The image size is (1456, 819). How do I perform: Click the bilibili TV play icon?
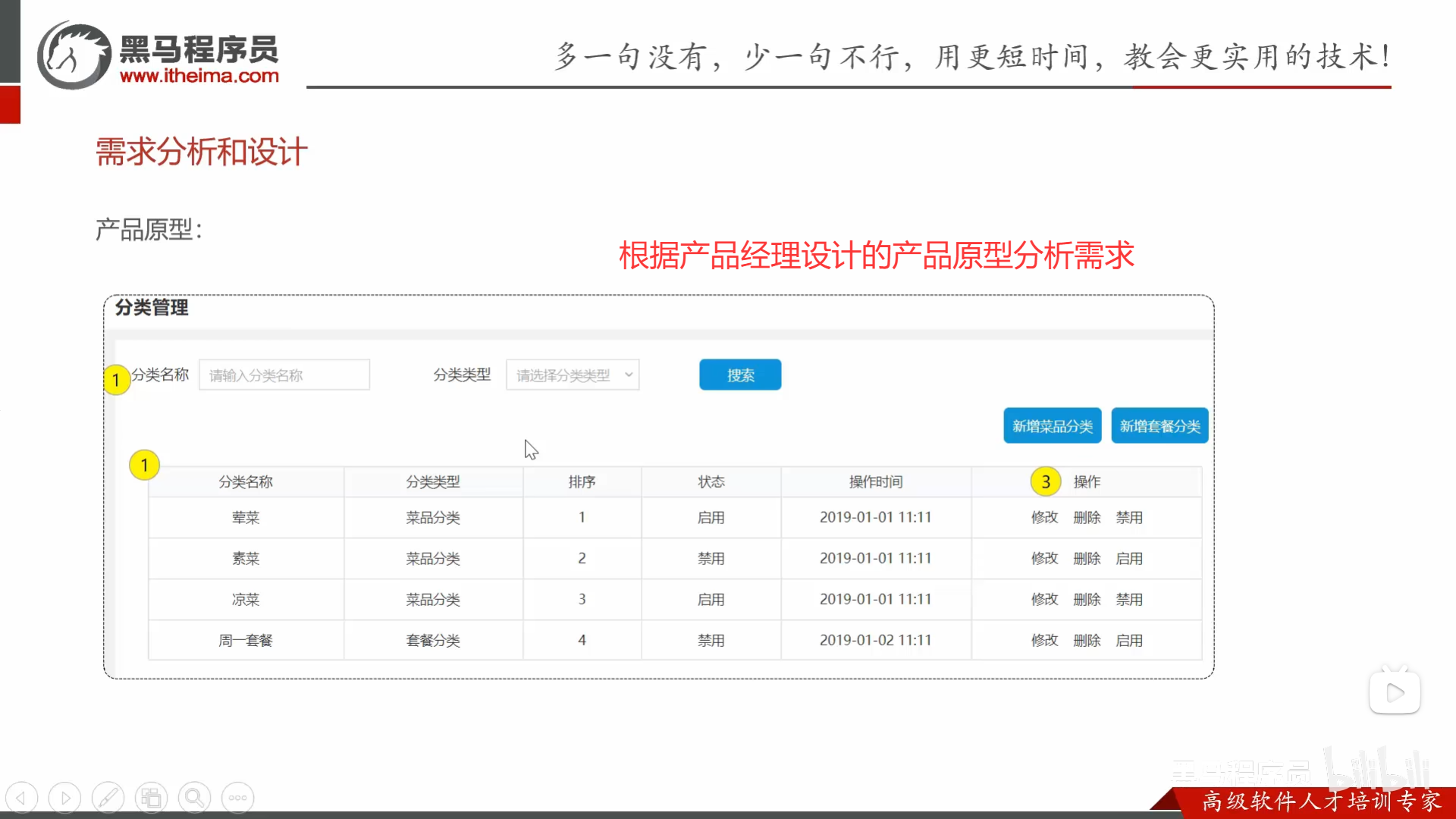point(1395,691)
